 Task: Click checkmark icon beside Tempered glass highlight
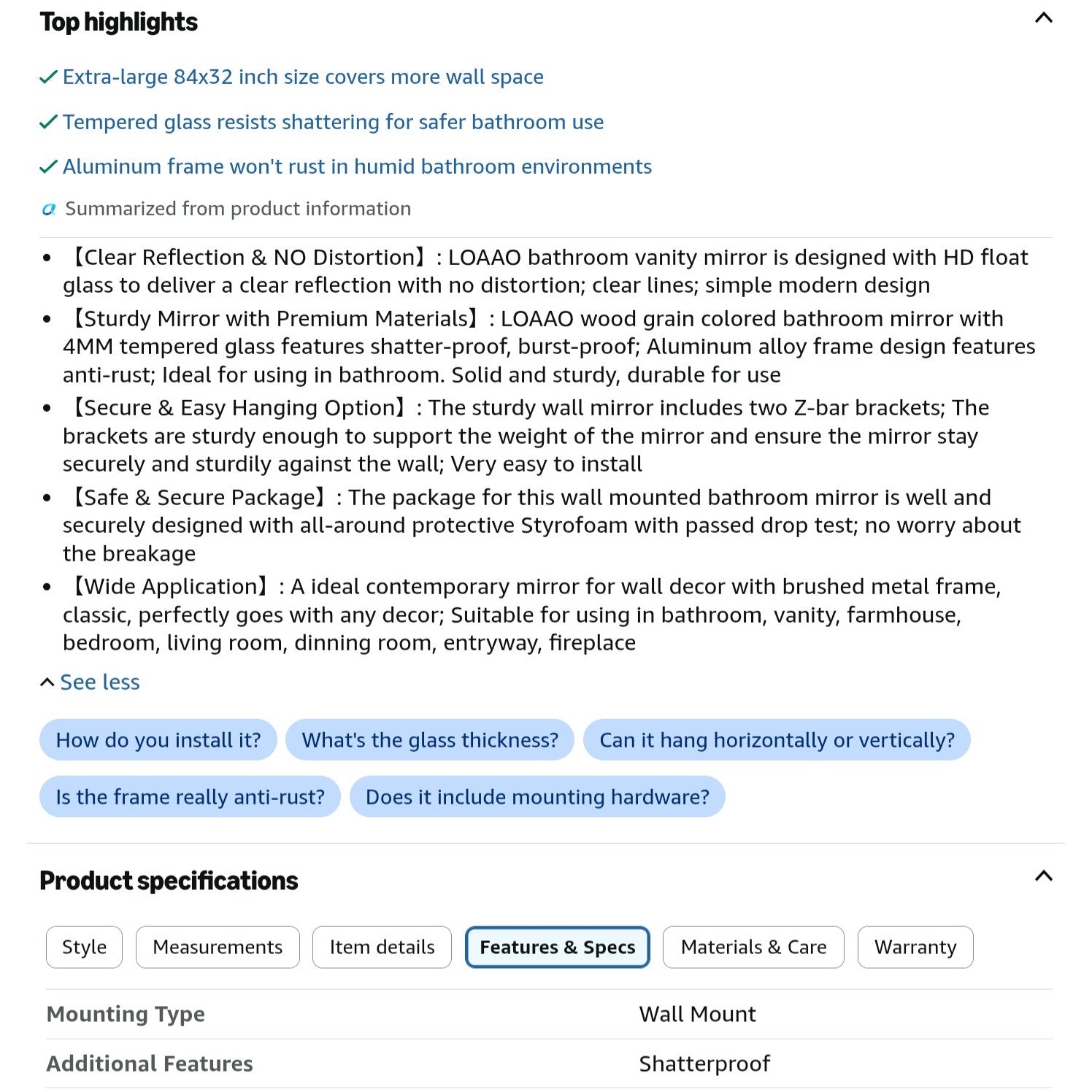tap(48, 123)
